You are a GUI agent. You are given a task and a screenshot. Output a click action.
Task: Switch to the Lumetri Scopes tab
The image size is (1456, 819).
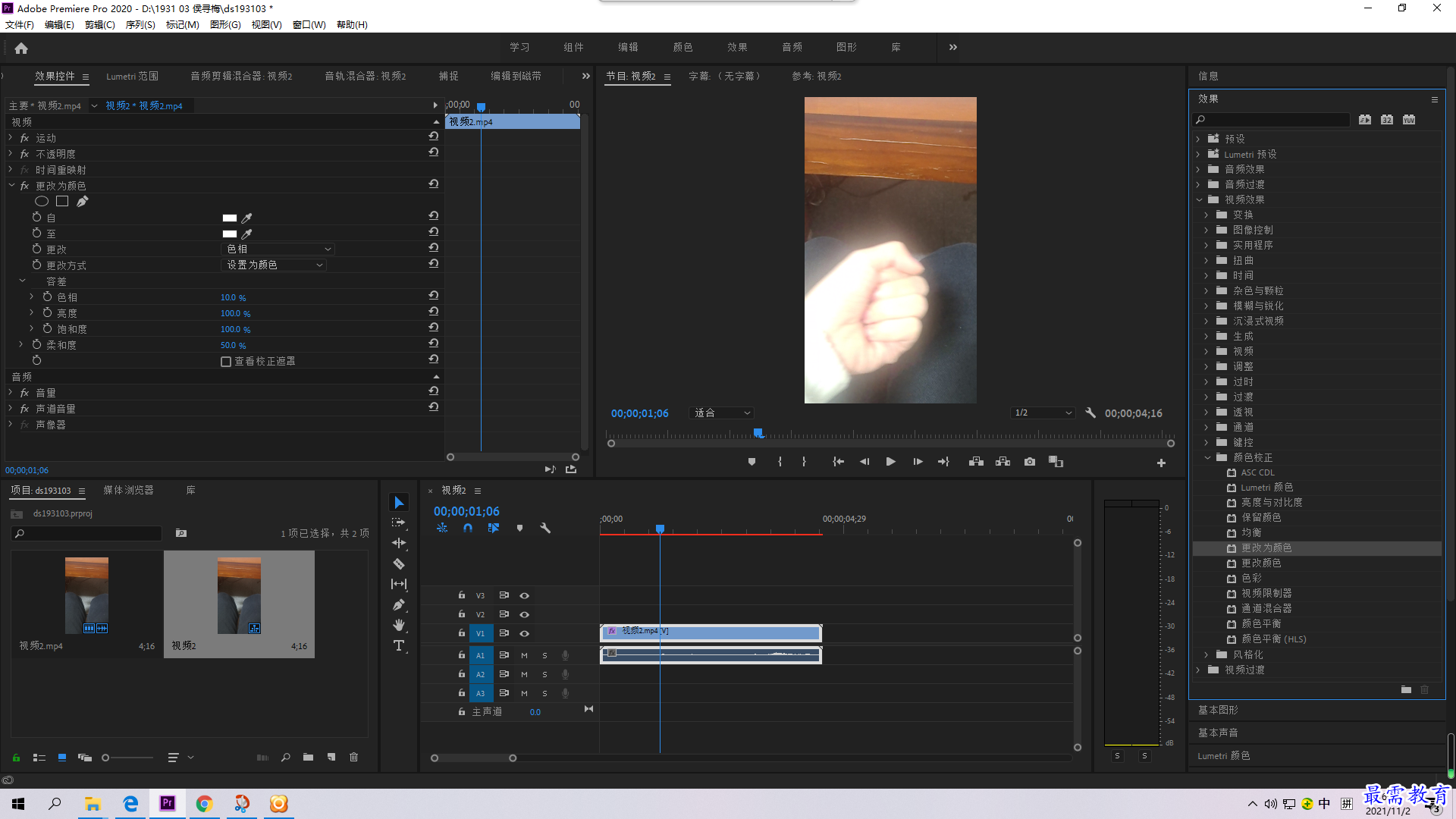[x=132, y=76]
